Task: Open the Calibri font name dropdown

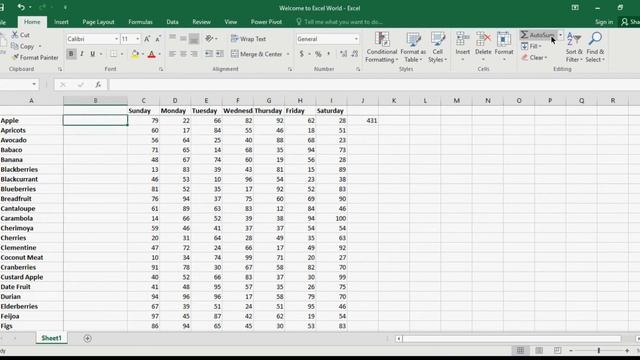Action: [x=116, y=39]
